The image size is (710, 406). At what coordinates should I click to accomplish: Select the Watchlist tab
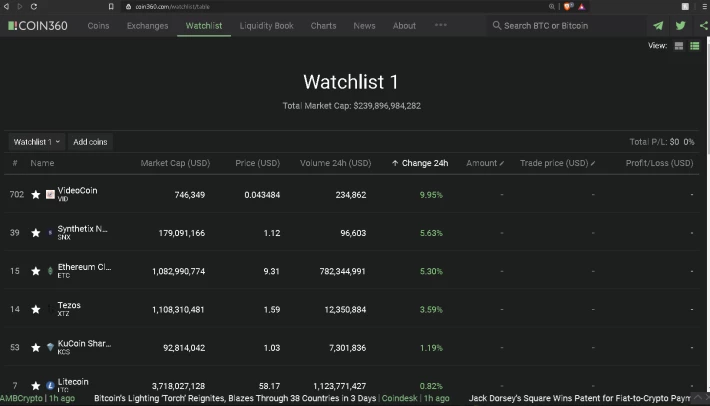click(x=204, y=26)
